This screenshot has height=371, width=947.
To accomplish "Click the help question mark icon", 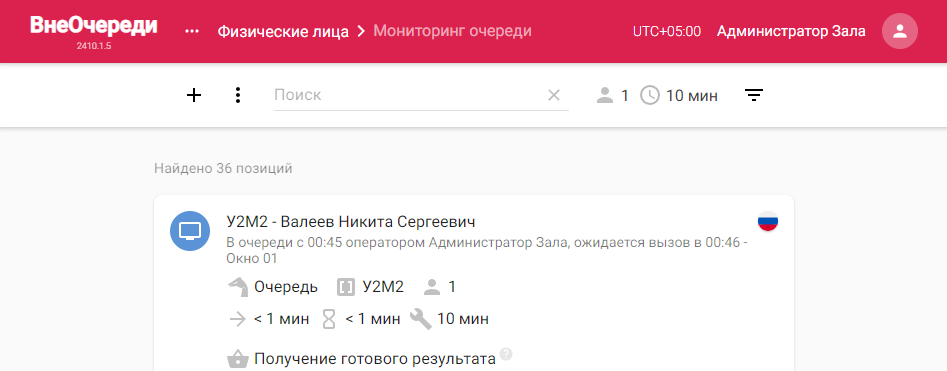I will (x=506, y=354).
